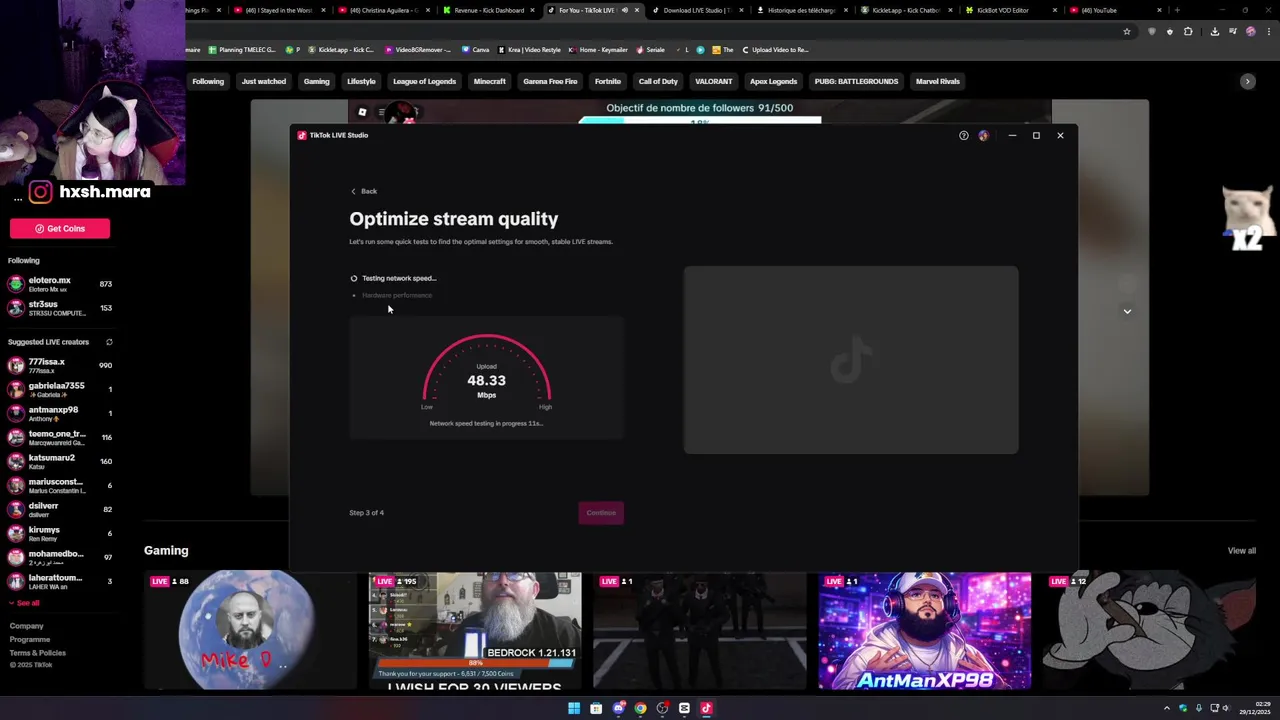Go to next LIVE with down chevron

(1127, 311)
